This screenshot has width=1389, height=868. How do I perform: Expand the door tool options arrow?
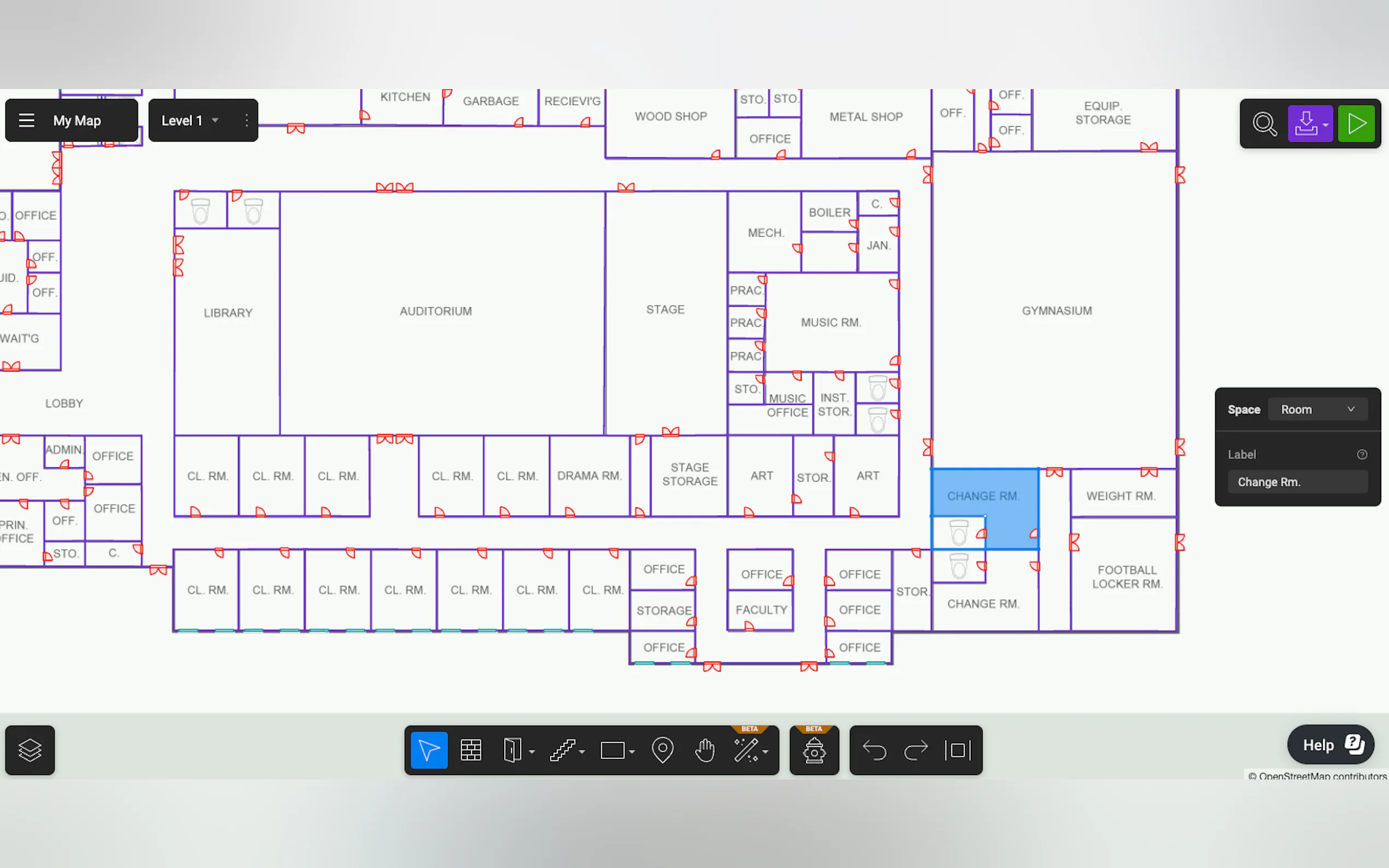pyautogui.click(x=532, y=752)
